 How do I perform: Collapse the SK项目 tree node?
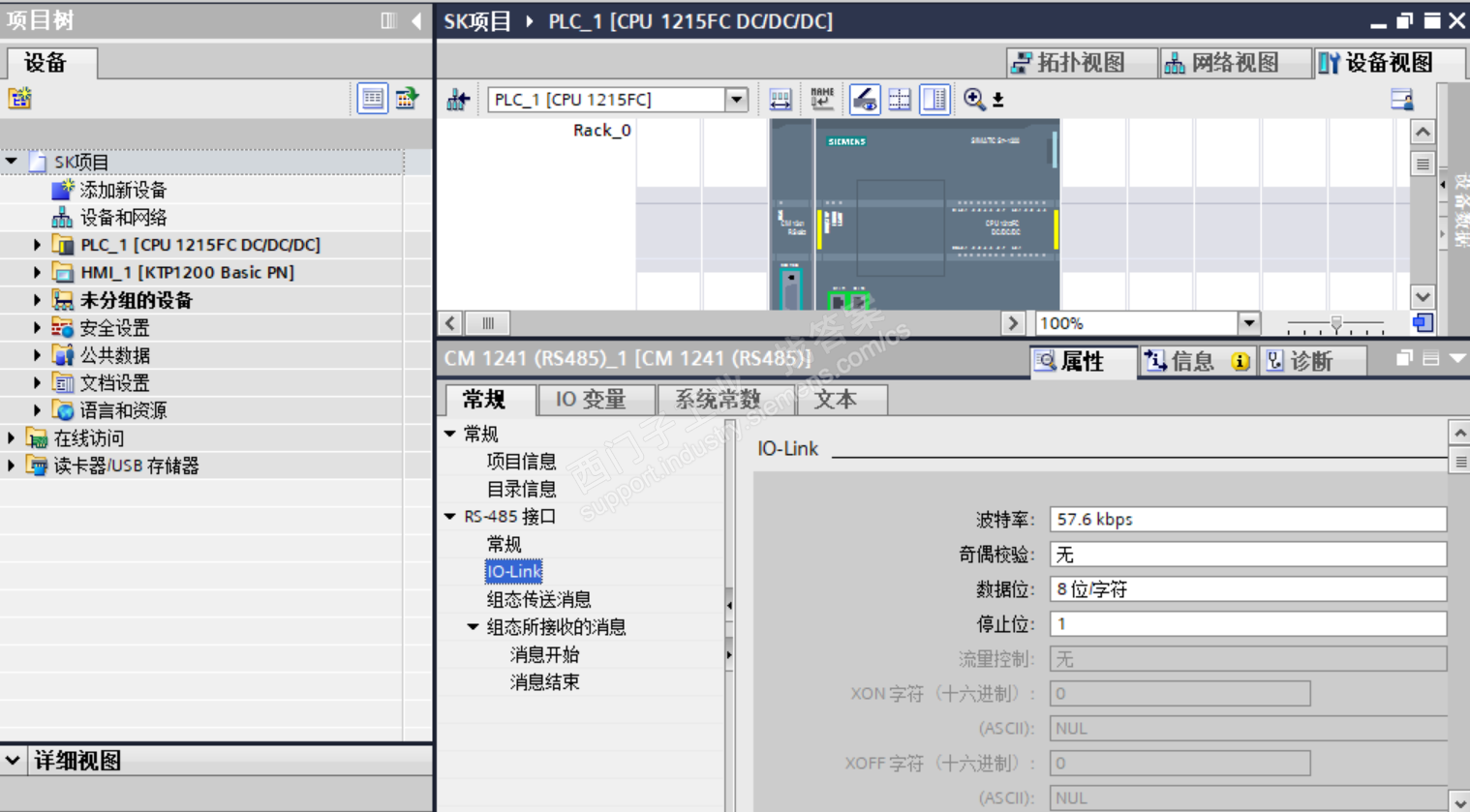12,162
